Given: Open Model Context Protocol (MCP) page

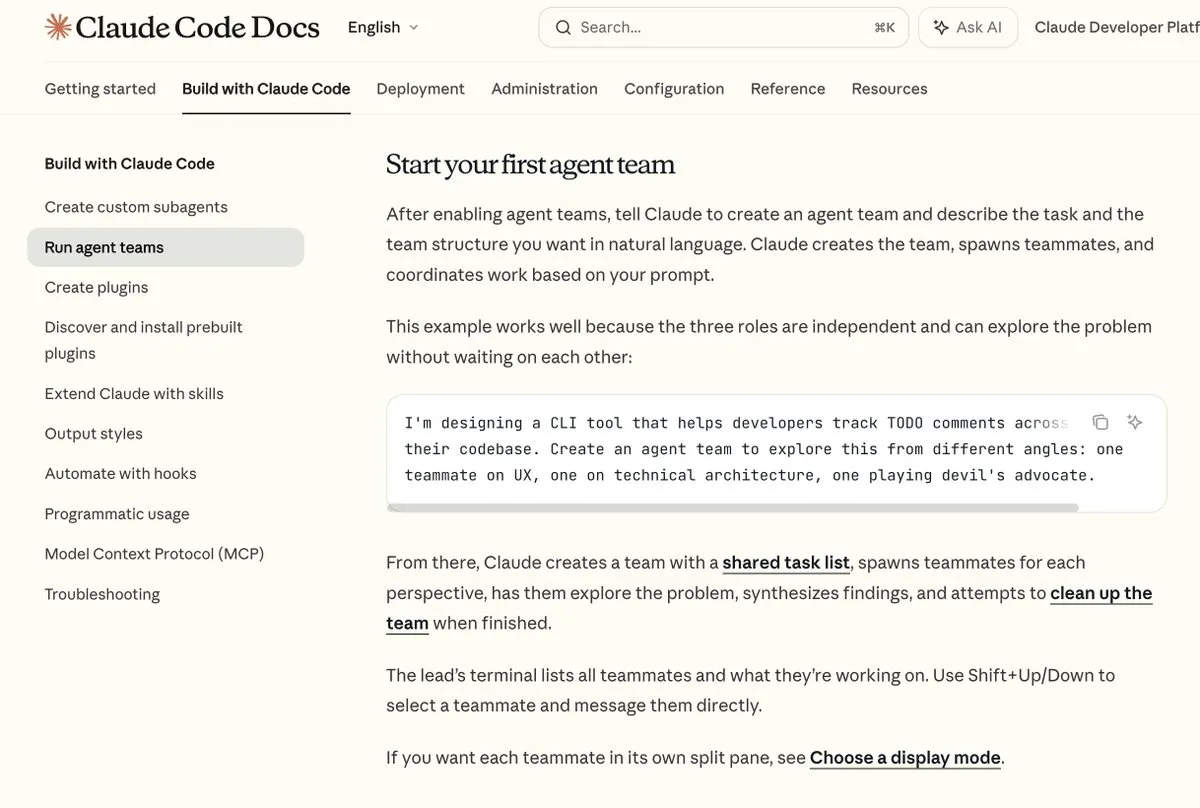Looking at the screenshot, I should 154,554.
